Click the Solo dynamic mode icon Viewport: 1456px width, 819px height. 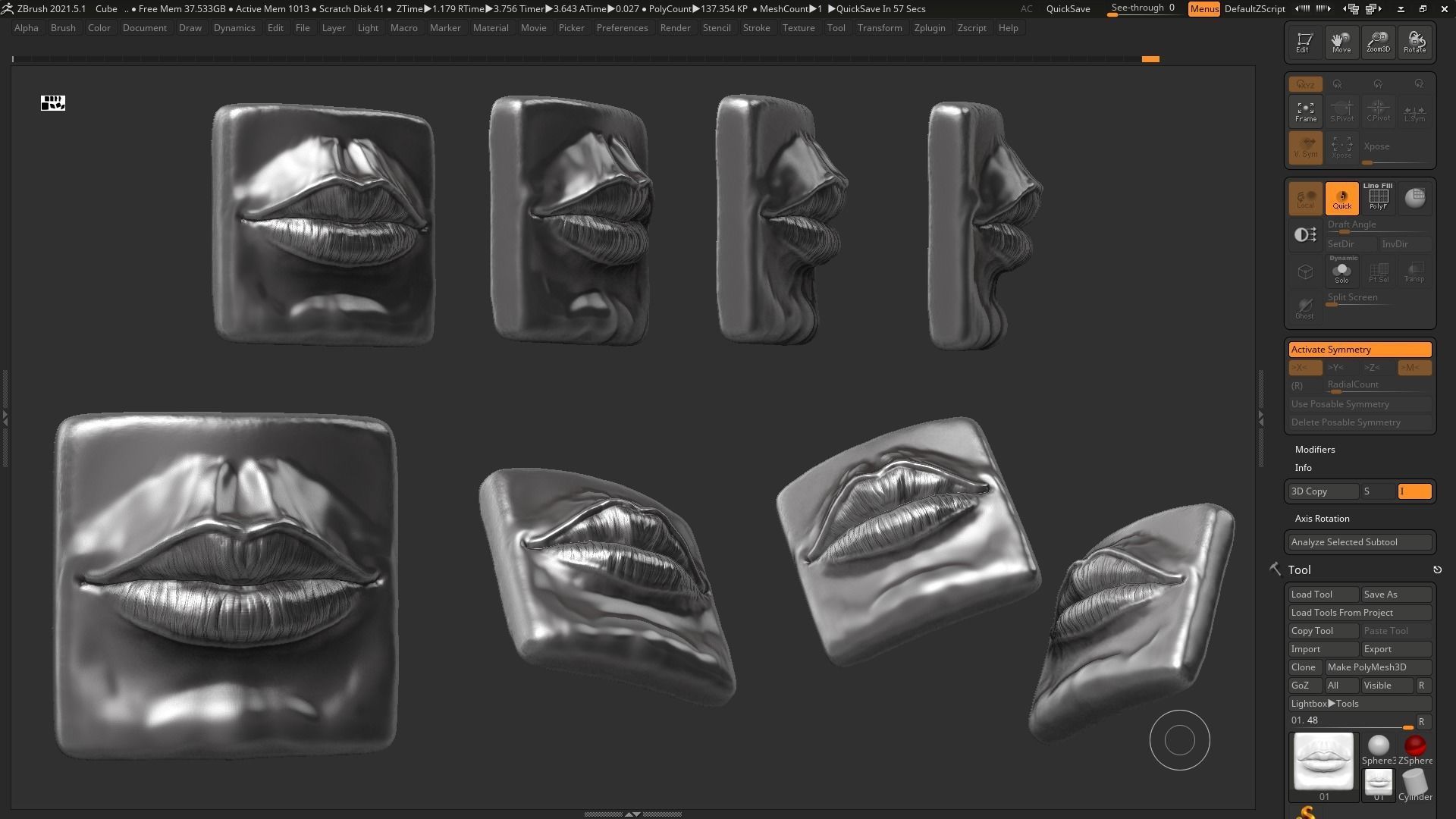click(x=1341, y=271)
